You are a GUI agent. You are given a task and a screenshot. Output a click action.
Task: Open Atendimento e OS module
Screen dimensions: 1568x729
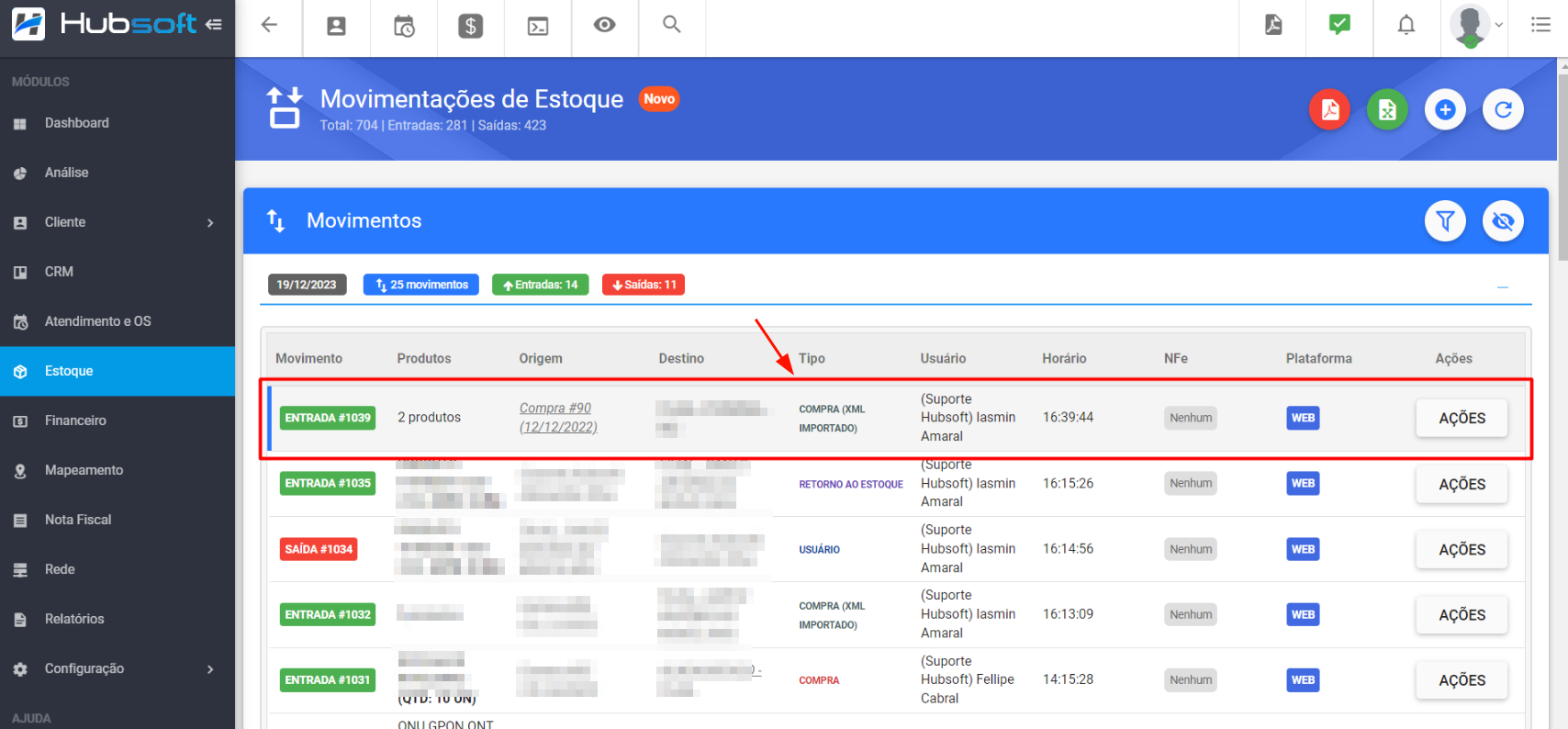[x=118, y=321]
